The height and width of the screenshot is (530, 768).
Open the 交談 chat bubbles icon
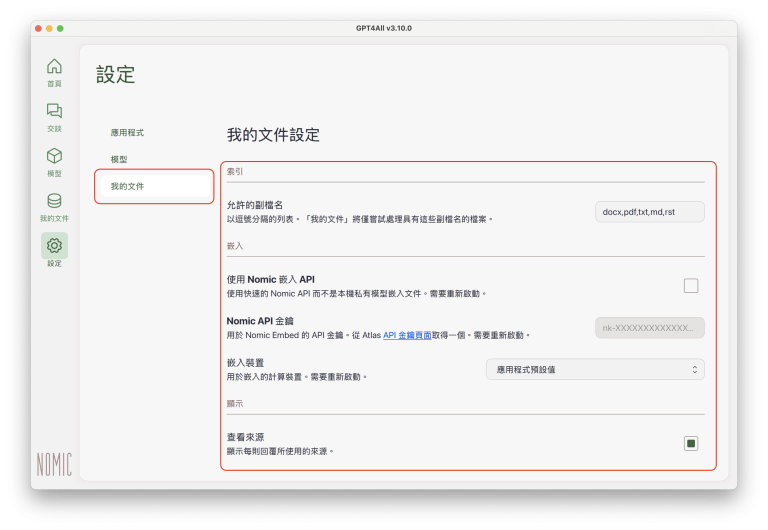(54, 112)
